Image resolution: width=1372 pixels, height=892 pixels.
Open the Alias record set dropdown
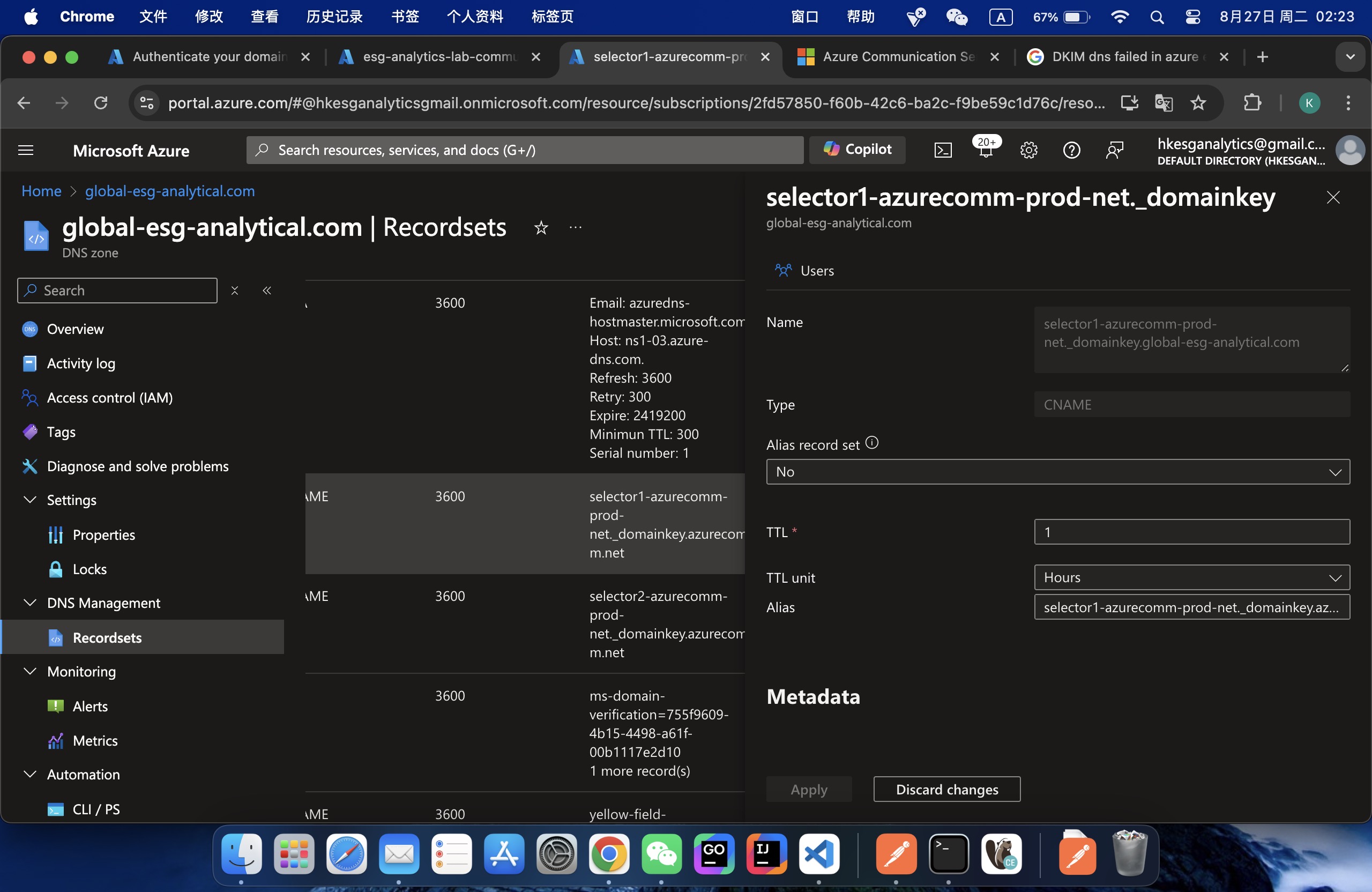(1058, 472)
